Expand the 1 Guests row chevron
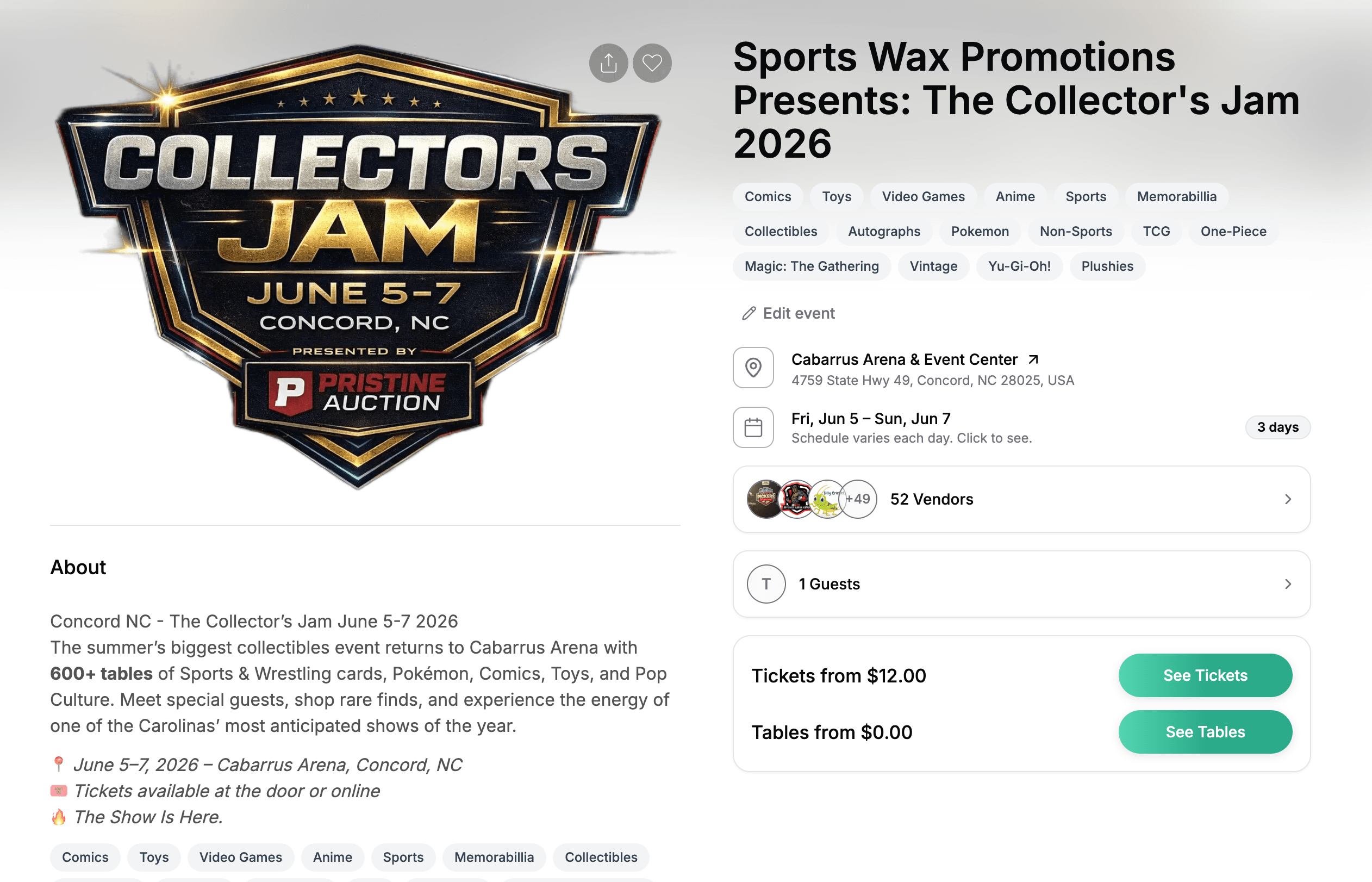The image size is (1372, 882). pos(1287,584)
